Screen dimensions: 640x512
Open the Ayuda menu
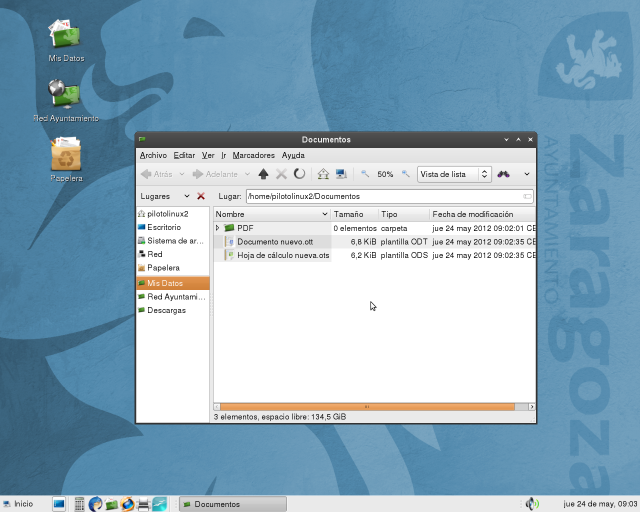(x=293, y=156)
